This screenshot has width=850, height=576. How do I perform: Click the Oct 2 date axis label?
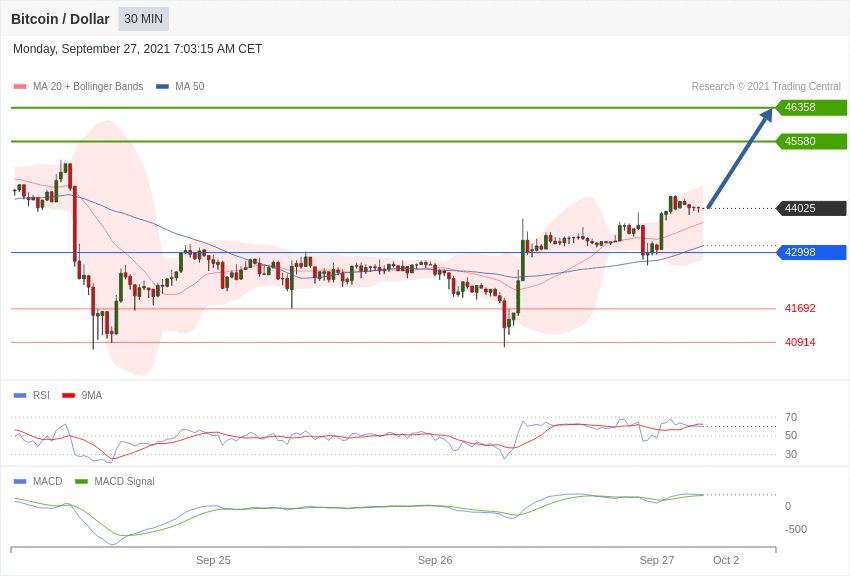[x=726, y=560]
